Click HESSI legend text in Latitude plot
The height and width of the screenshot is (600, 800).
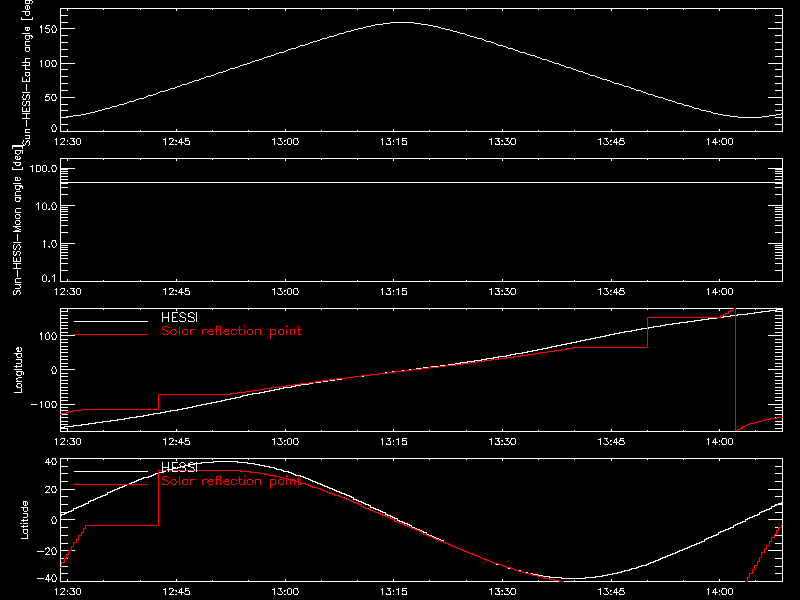(180, 468)
